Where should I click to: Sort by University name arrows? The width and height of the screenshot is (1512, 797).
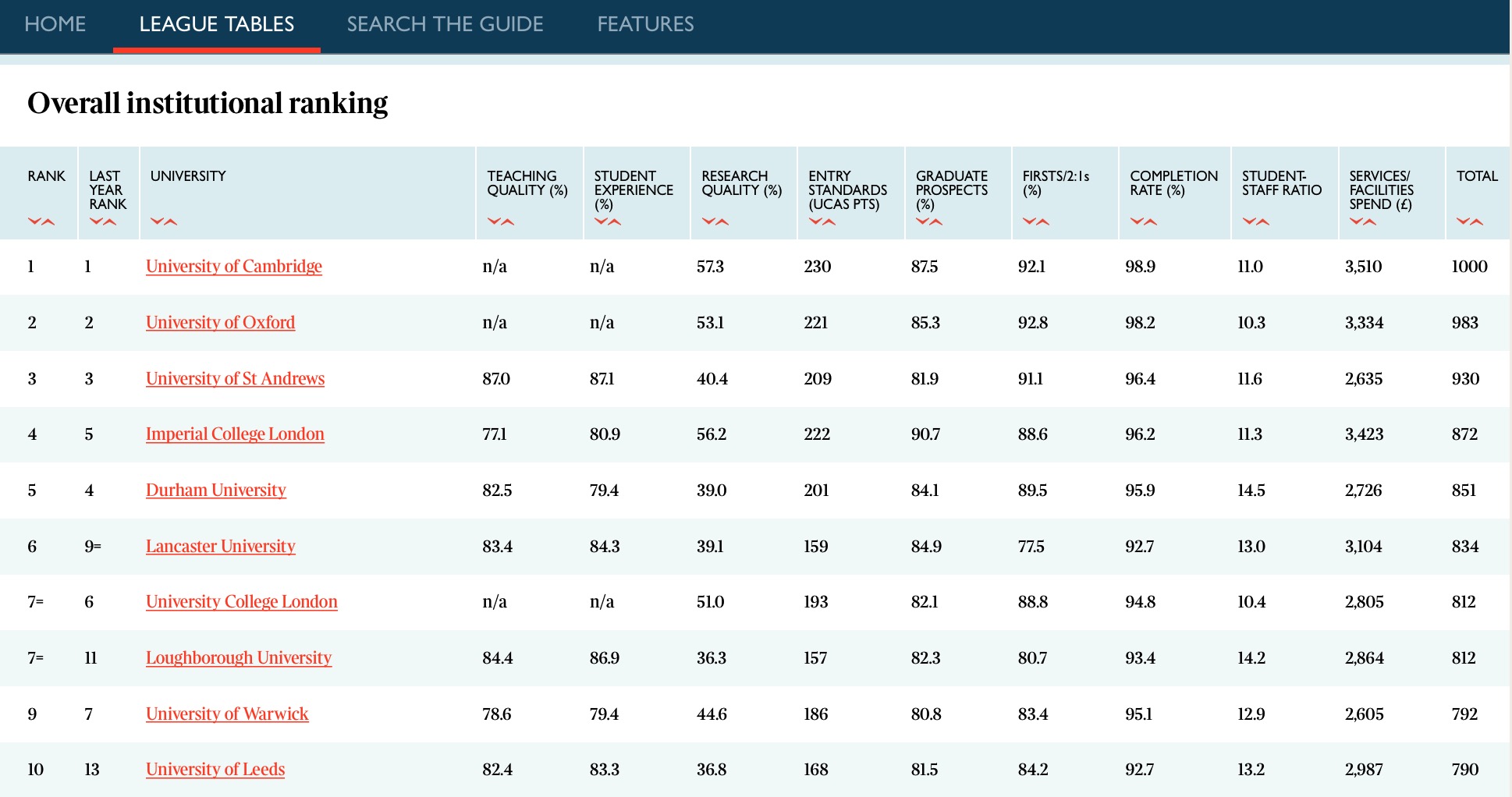click(164, 221)
